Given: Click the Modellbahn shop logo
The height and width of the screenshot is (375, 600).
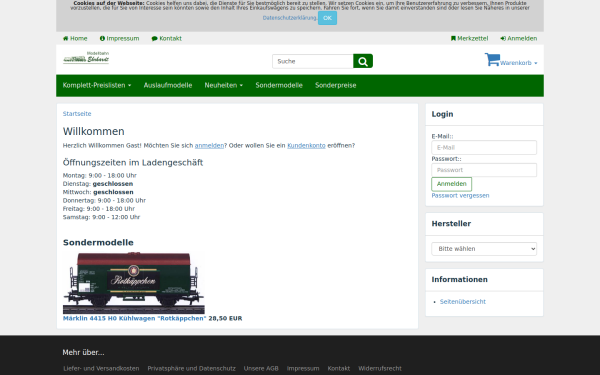Looking at the screenshot, I should (x=86, y=58).
